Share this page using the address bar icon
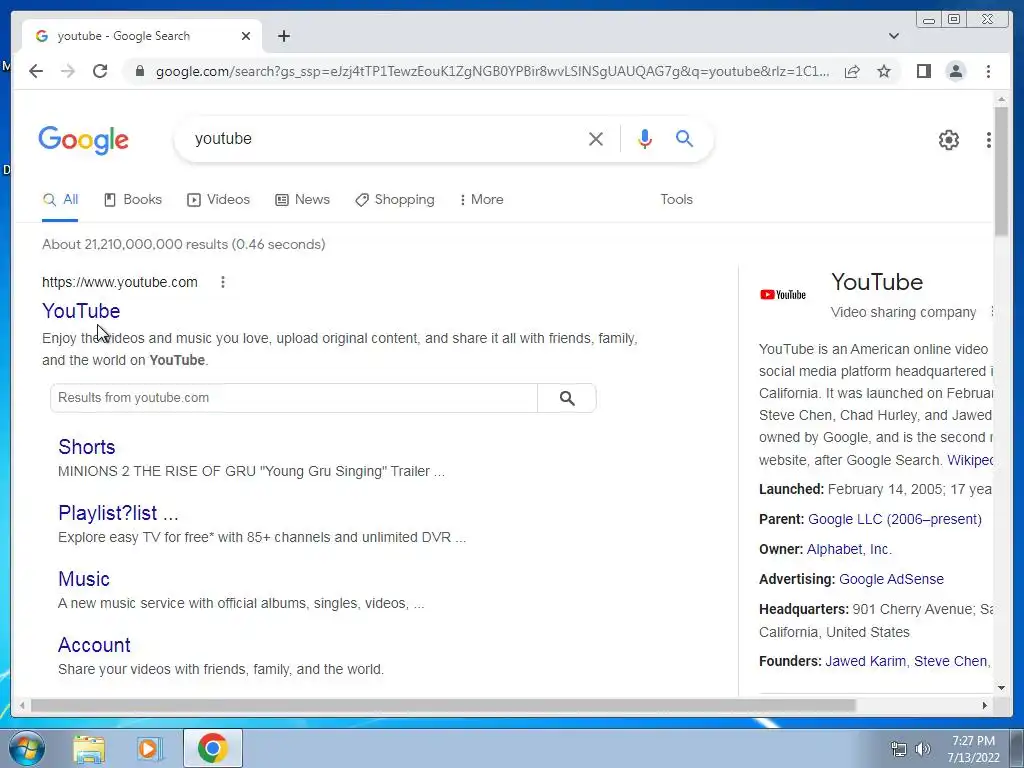The width and height of the screenshot is (1024, 768). [x=852, y=71]
